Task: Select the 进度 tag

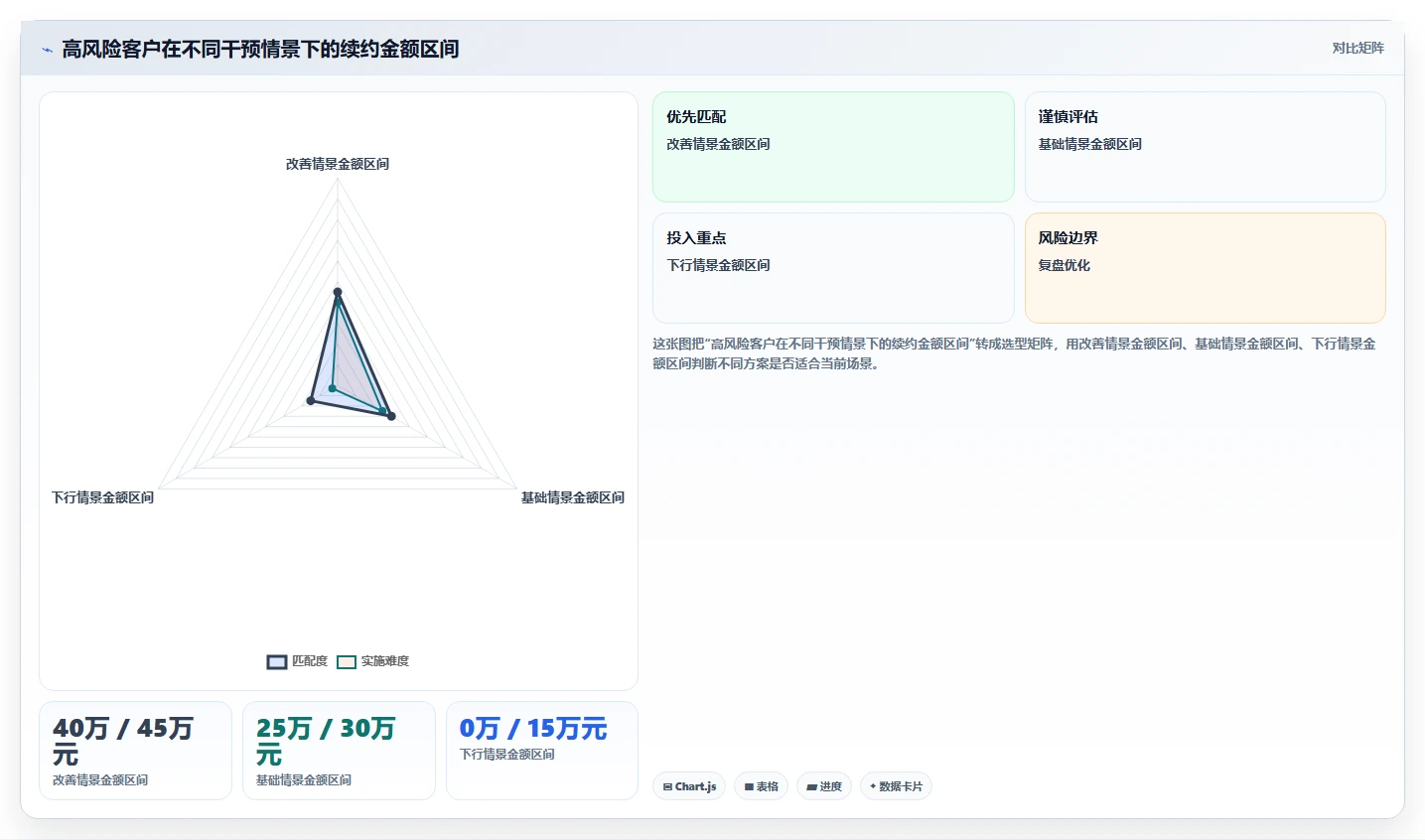Action: 824,786
